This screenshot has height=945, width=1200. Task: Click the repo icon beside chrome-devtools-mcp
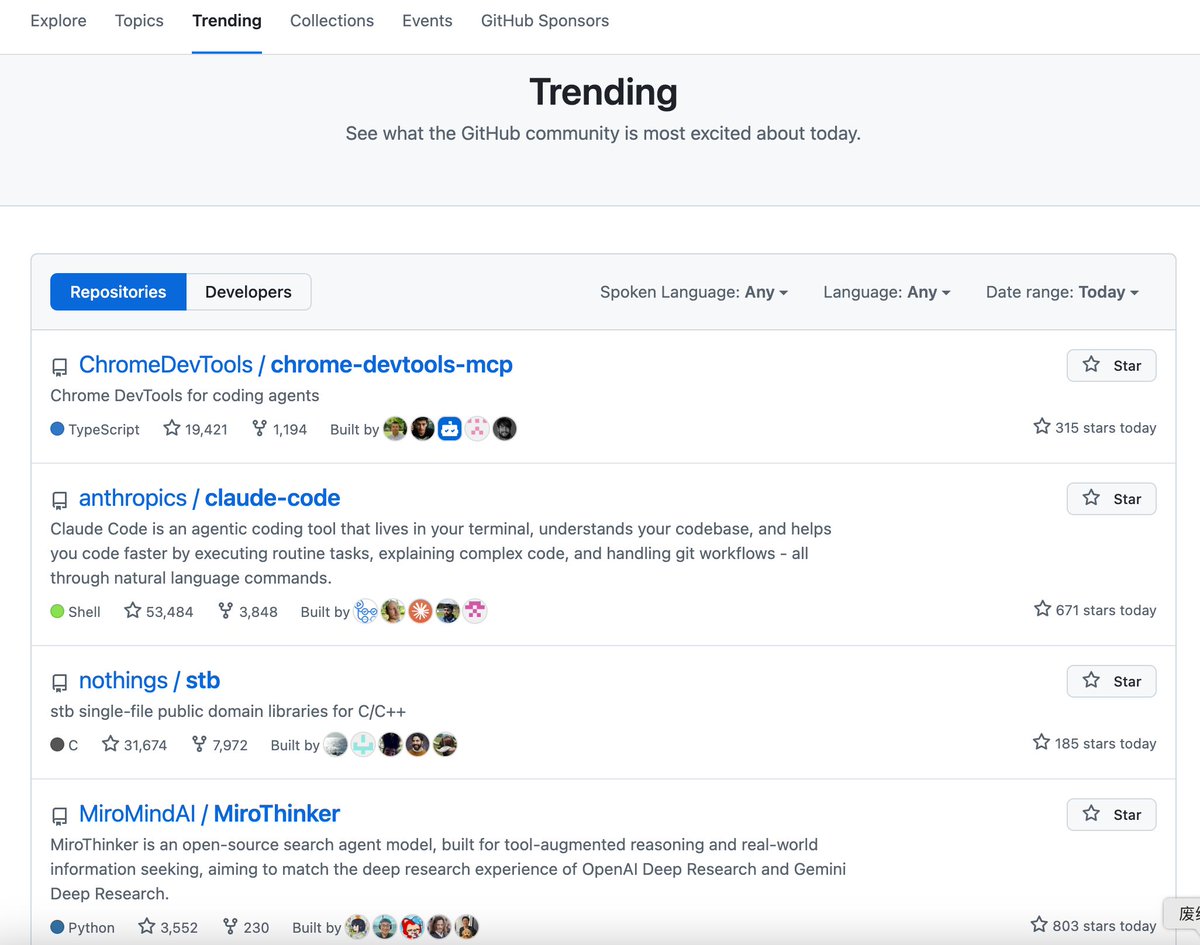pyautogui.click(x=60, y=367)
